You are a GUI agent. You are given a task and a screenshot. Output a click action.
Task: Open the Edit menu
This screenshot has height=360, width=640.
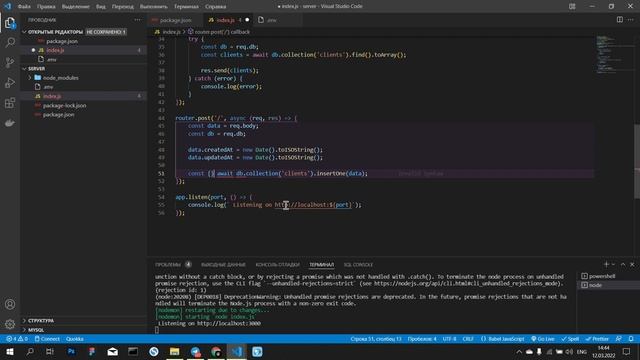[x=46, y=7]
